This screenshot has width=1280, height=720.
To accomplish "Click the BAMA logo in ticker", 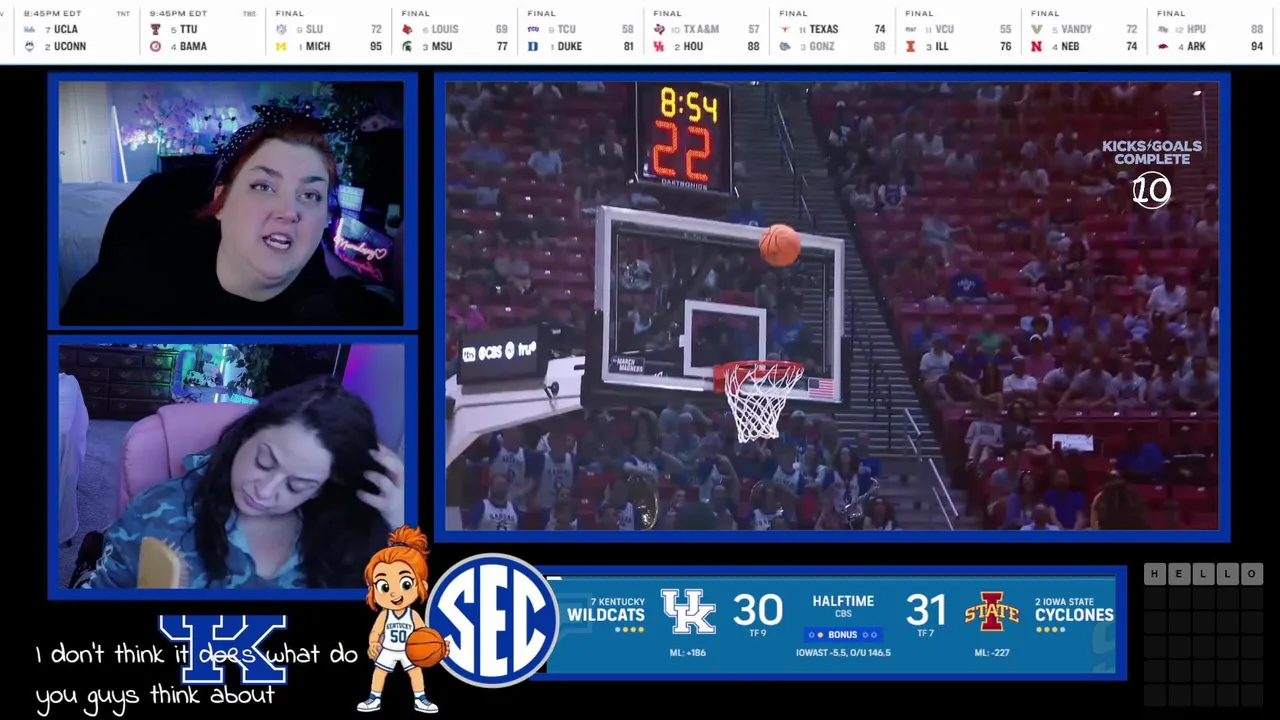I will pyautogui.click(x=155, y=47).
